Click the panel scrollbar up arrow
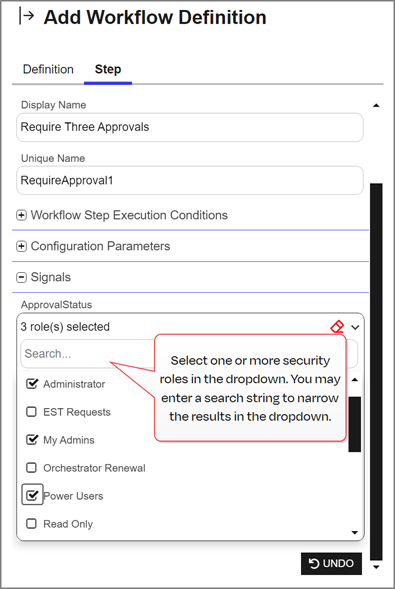 coord(376,106)
